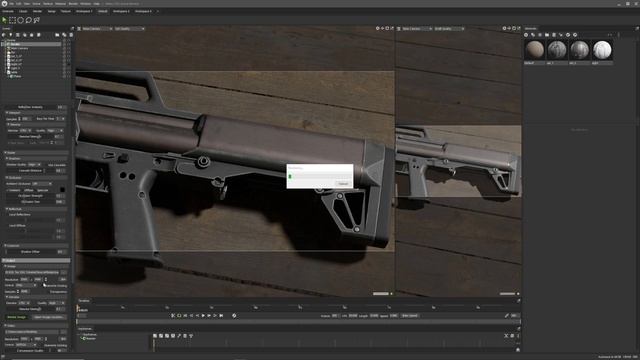Screen dimensions: 640x360
Task: Open Main Camera dropdown in left viewport
Action: tap(97, 29)
